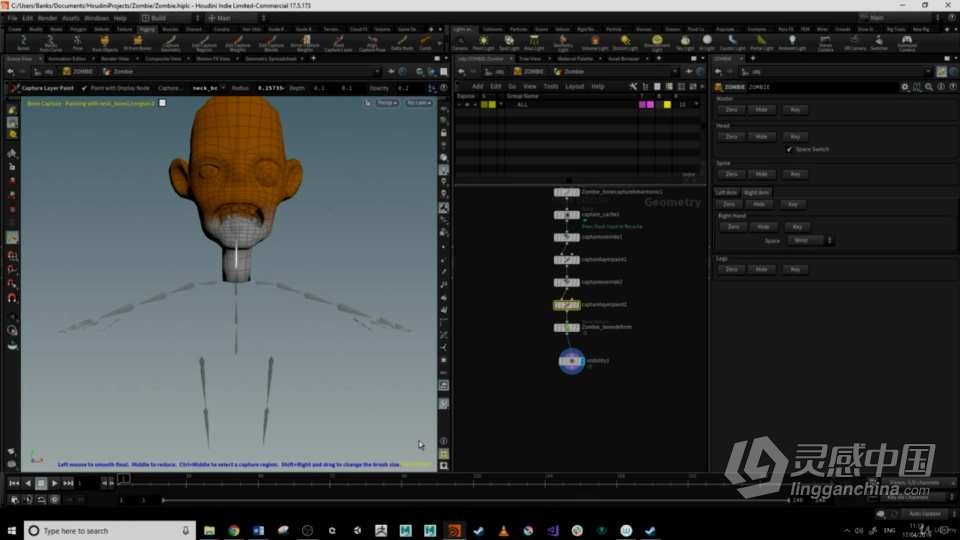The image size is (960, 540).
Task: Toggle real-time playback clock icon under the play controls
Action: click(54, 500)
